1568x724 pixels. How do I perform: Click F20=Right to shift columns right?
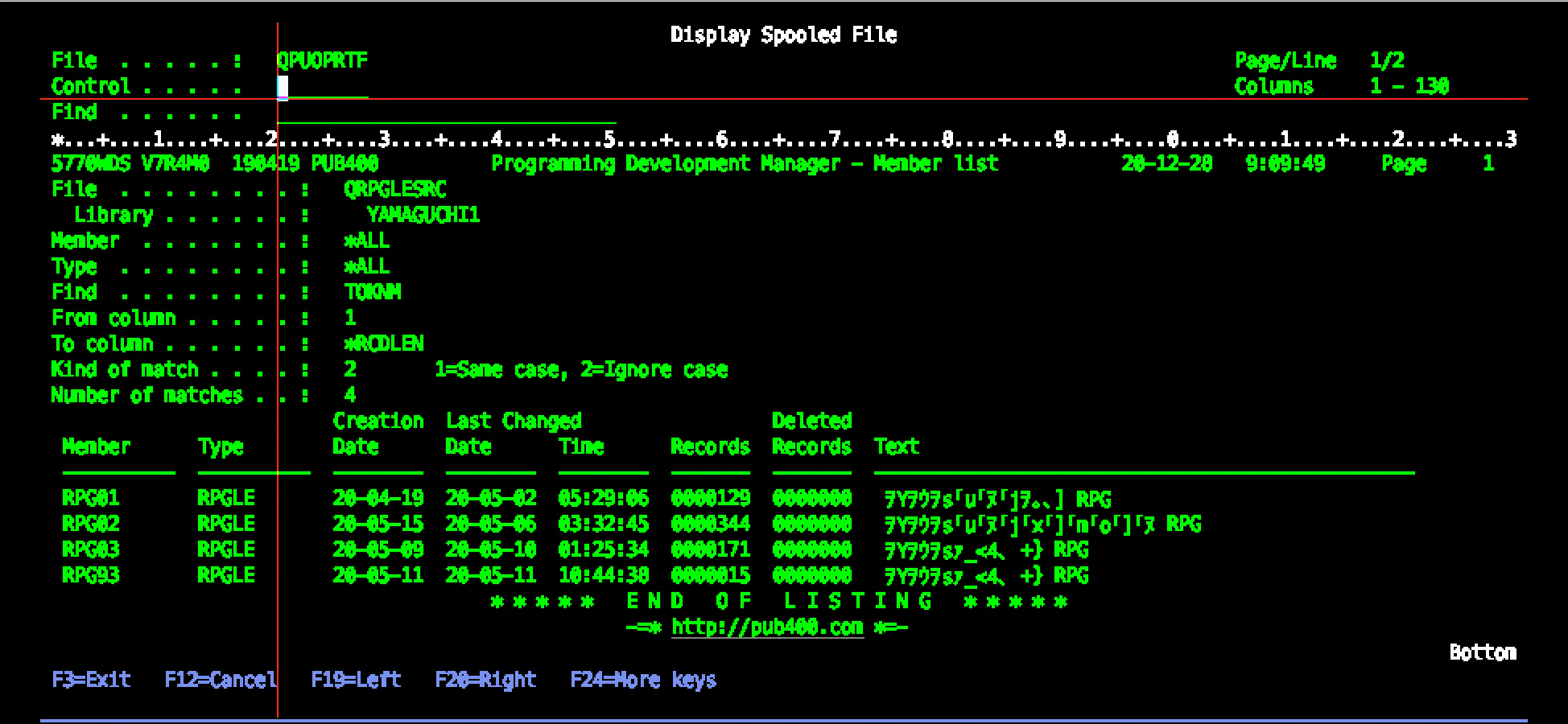(x=485, y=680)
